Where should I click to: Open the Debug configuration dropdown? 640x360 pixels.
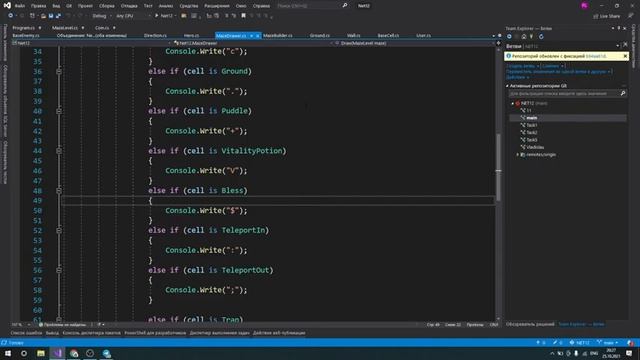[101, 16]
